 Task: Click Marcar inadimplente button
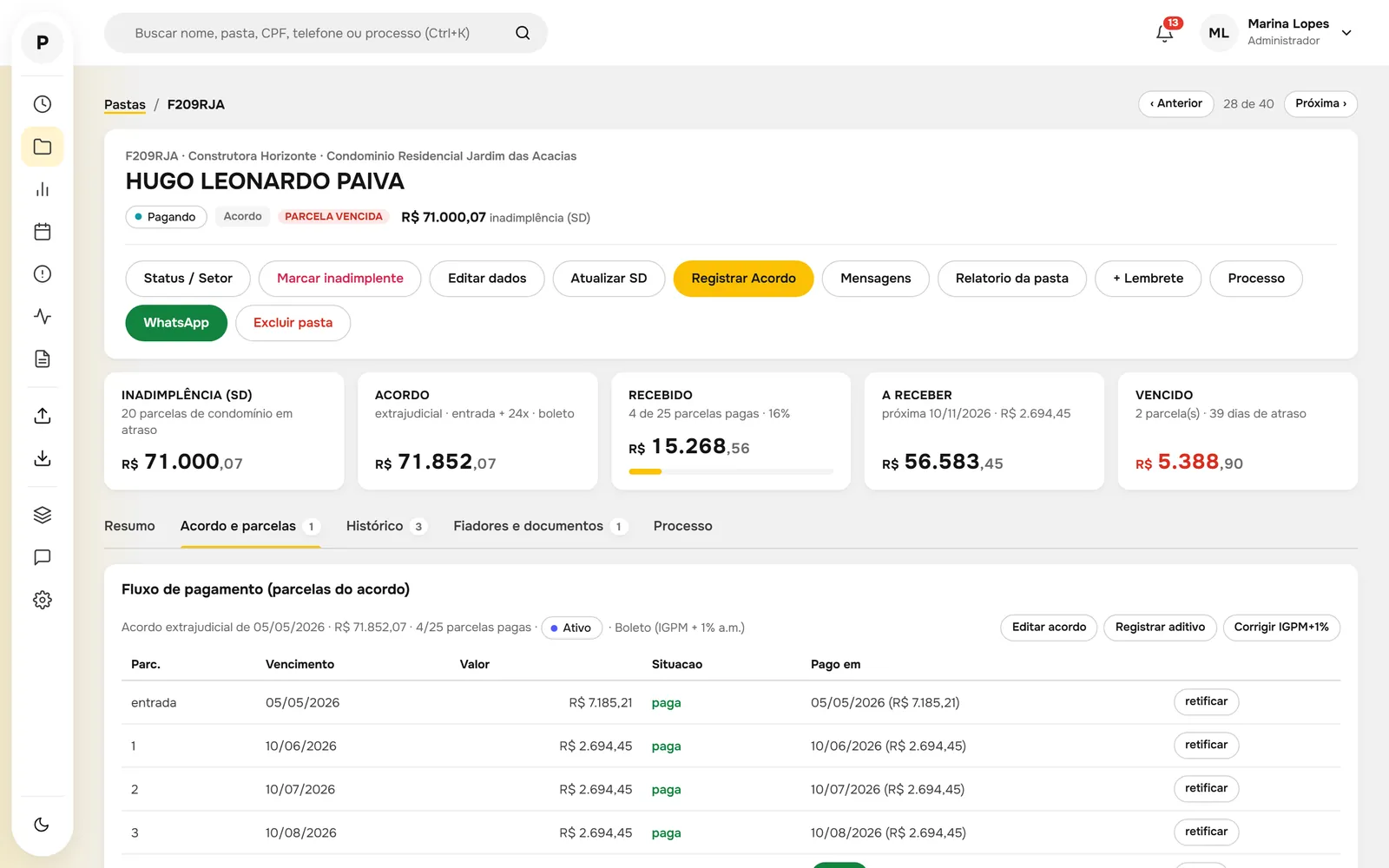coord(340,279)
